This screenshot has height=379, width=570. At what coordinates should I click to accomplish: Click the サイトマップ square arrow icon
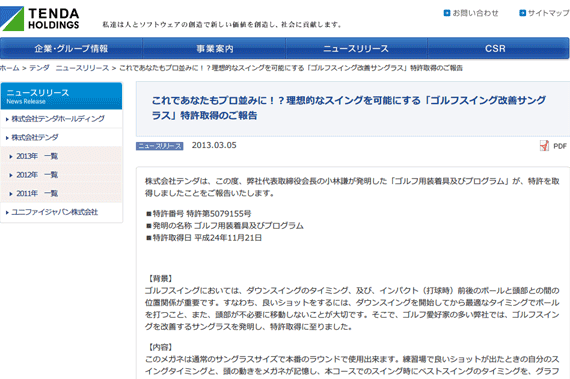(522, 13)
